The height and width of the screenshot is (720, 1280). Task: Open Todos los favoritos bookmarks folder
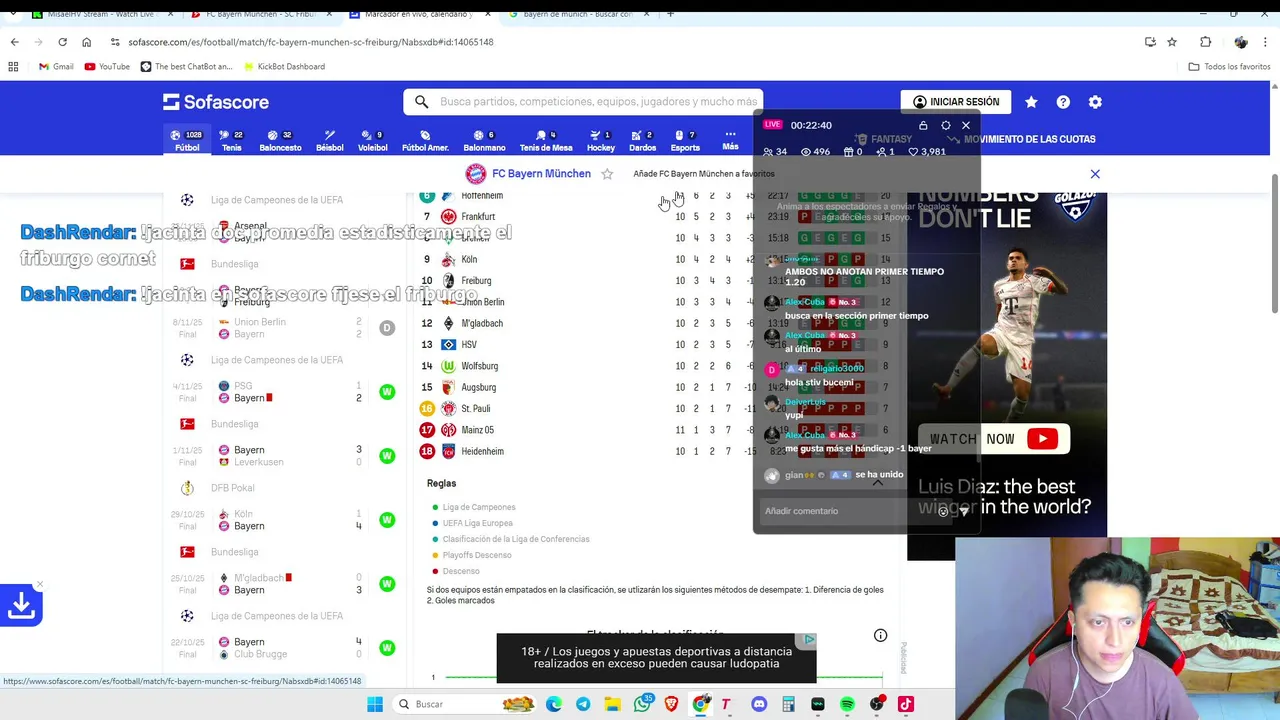pyautogui.click(x=1229, y=66)
